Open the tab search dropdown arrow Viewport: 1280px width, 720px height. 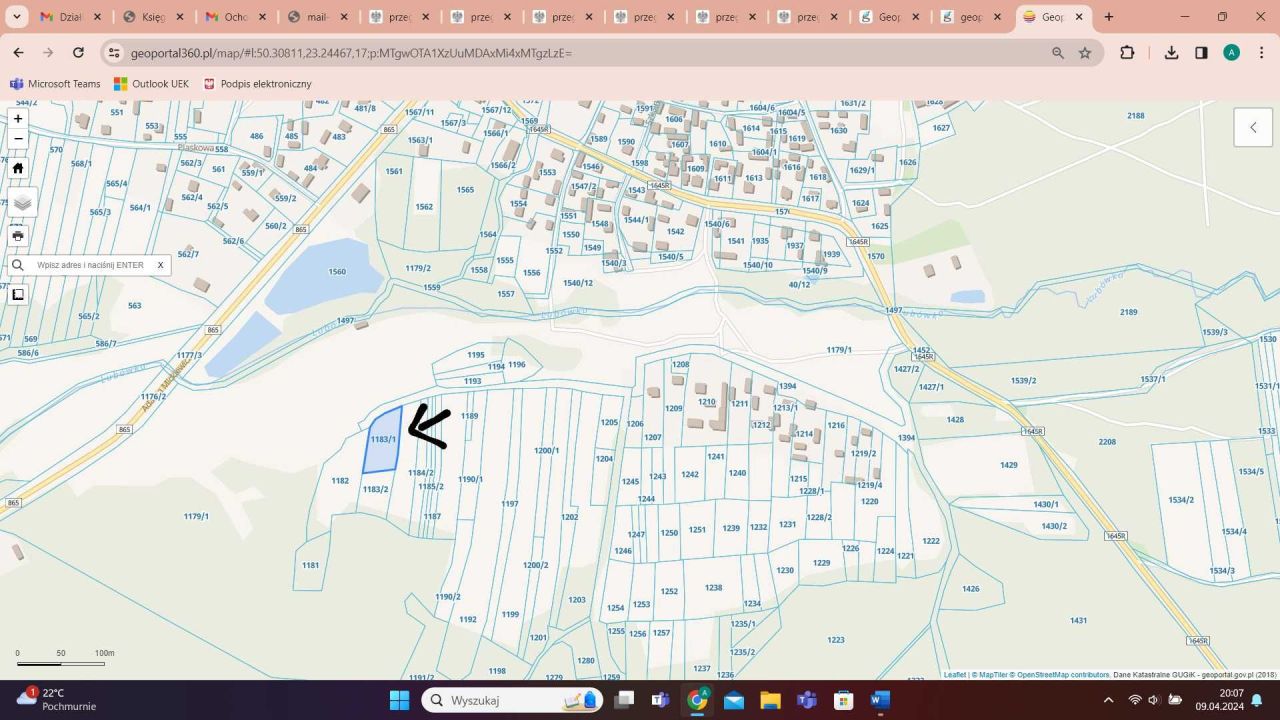coord(16,17)
